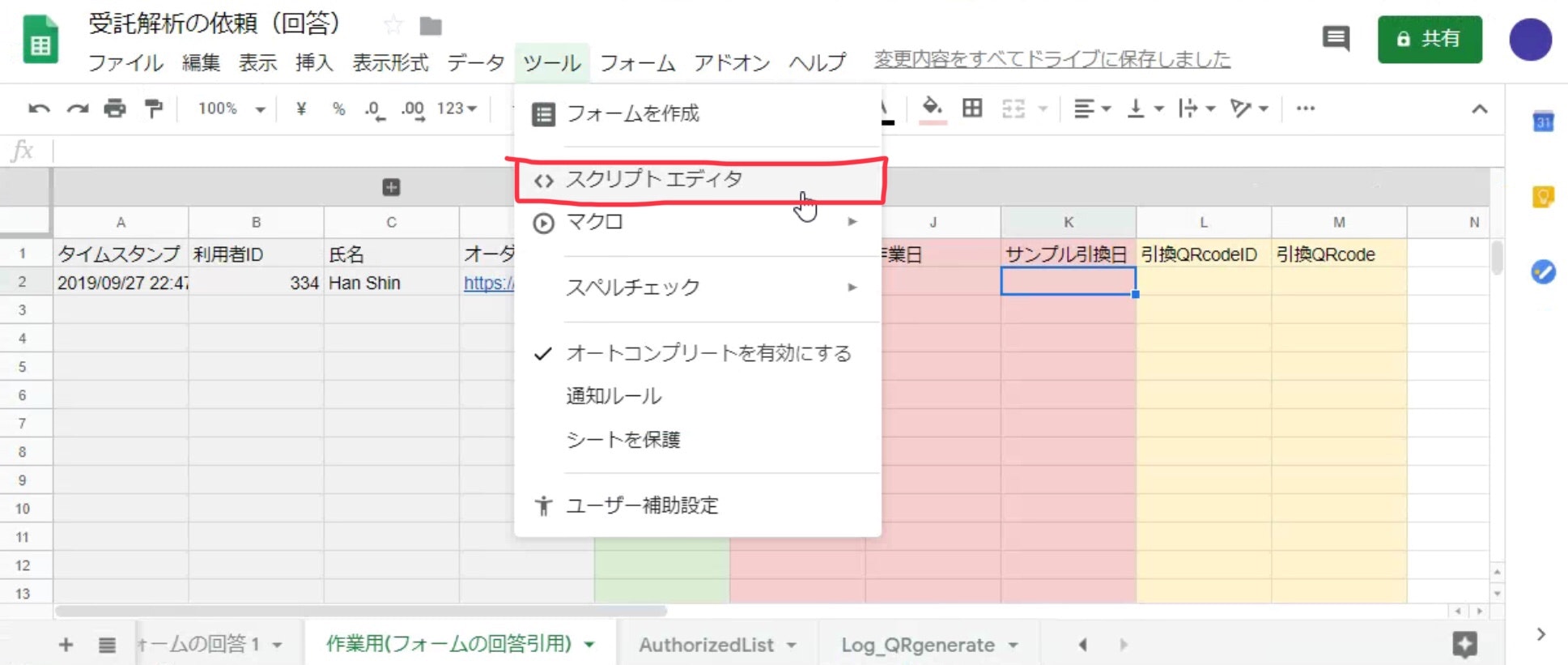This screenshot has height=665, width=1568.
Task: Open the fill color bucket
Action: tap(933, 109)
